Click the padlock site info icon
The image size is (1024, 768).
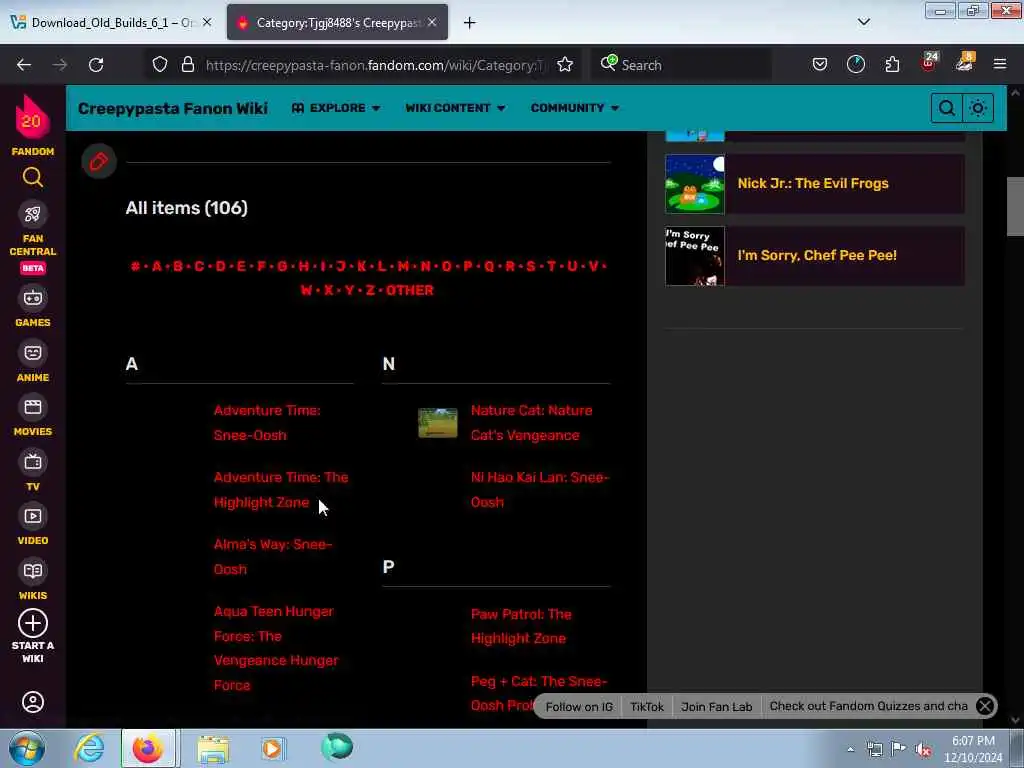click(188, 65)
